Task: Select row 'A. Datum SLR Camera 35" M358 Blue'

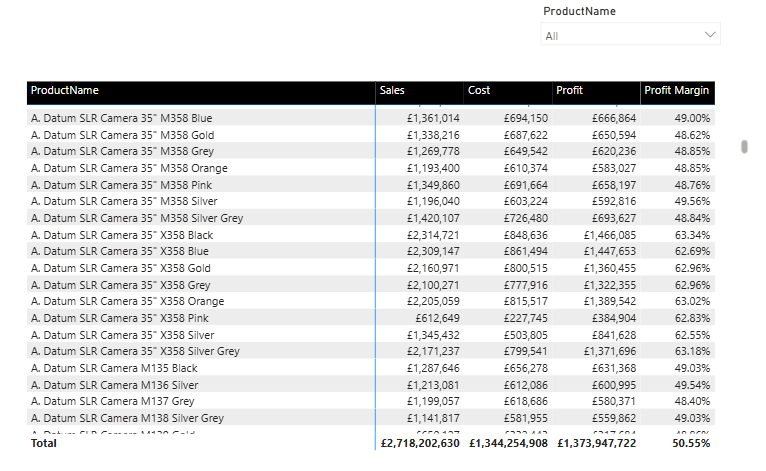Action: click(122, 118)
